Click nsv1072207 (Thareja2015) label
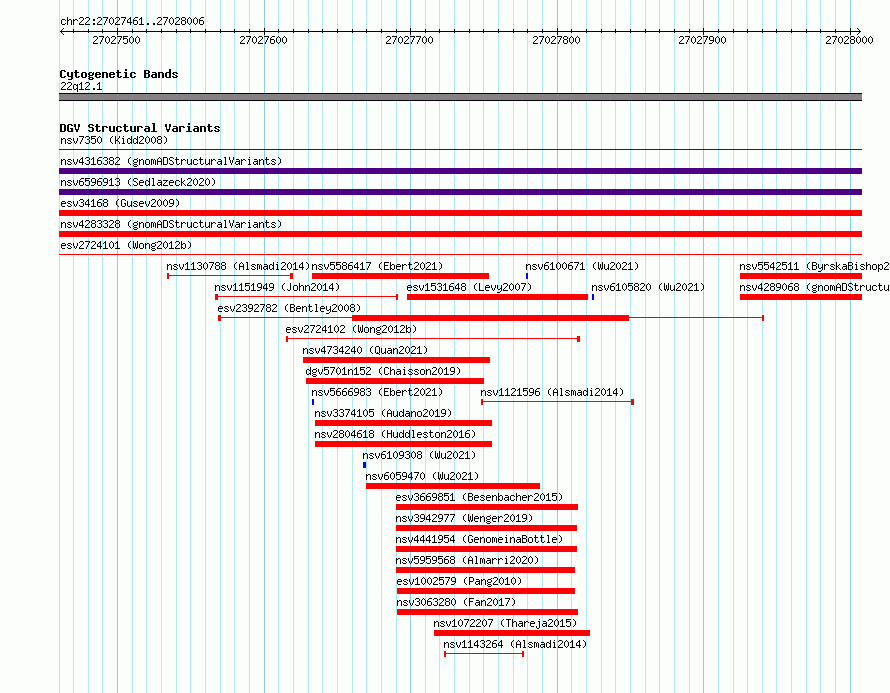Screen dimensions: 890x693 505,623
